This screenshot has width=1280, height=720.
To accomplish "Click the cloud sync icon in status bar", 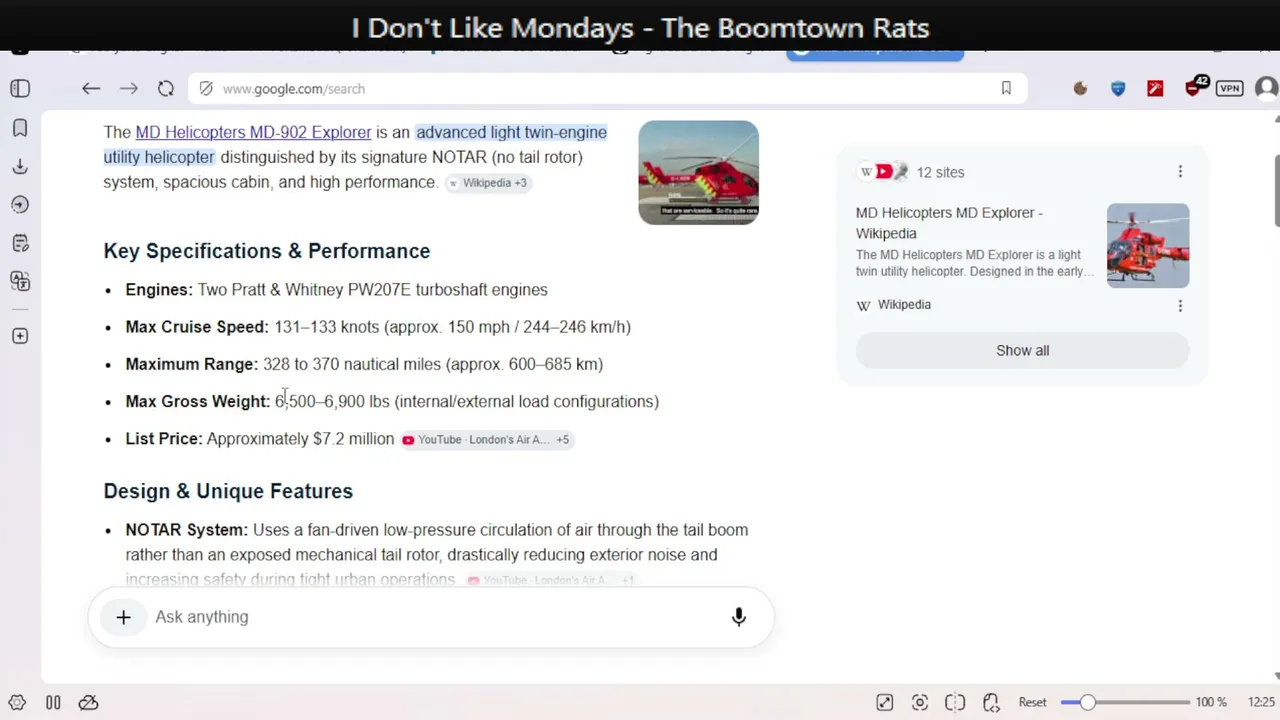I will pyautogui.click(x=88, y=703).
